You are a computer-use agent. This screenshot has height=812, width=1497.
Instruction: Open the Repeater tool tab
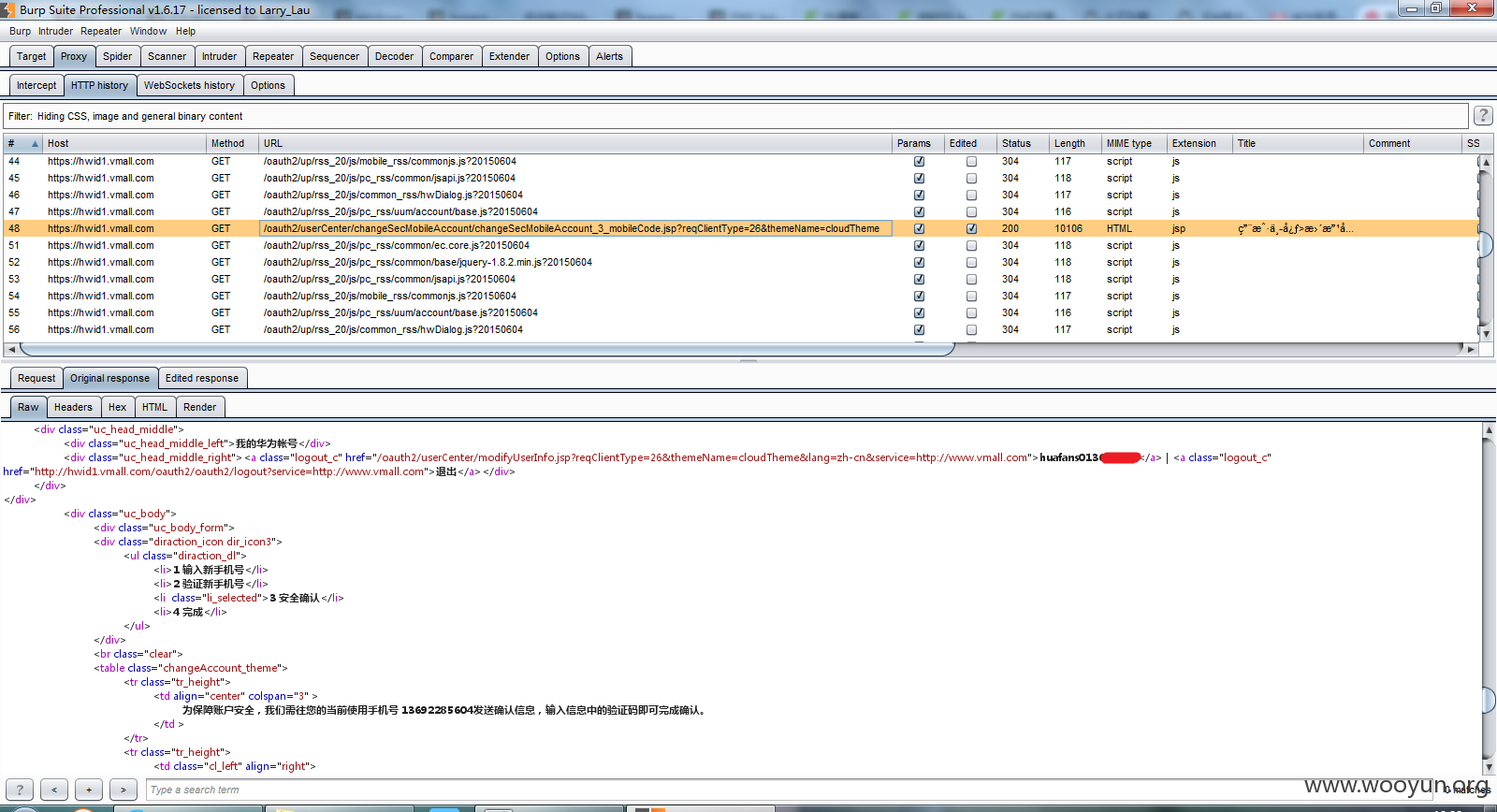click(273, 56)
